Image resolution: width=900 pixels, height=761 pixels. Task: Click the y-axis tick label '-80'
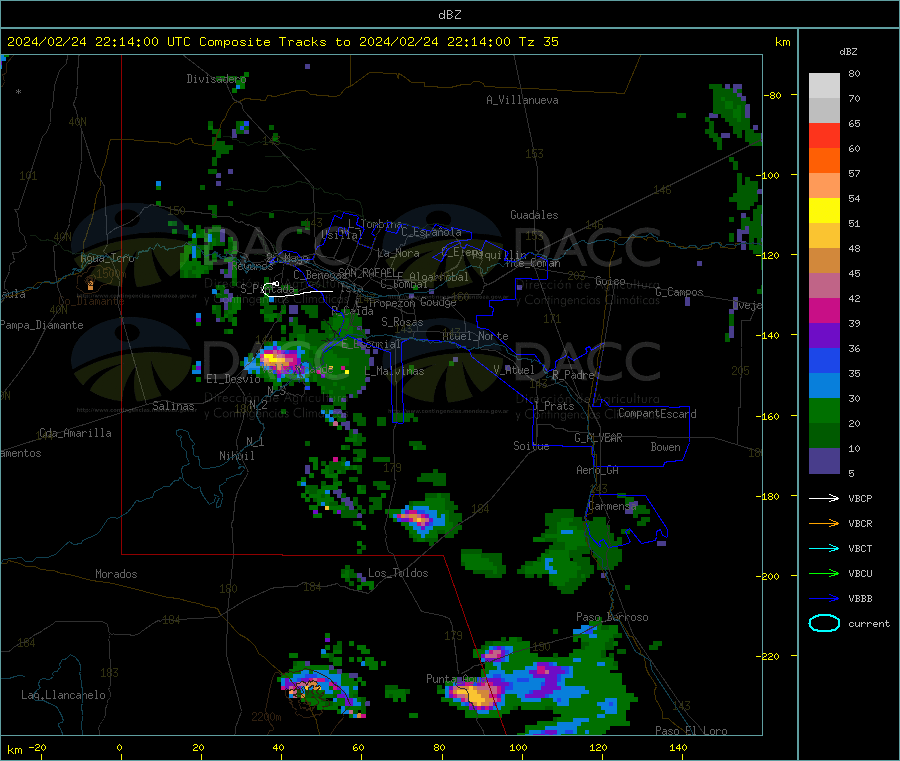pyautogui.click(x=773, y=95)
